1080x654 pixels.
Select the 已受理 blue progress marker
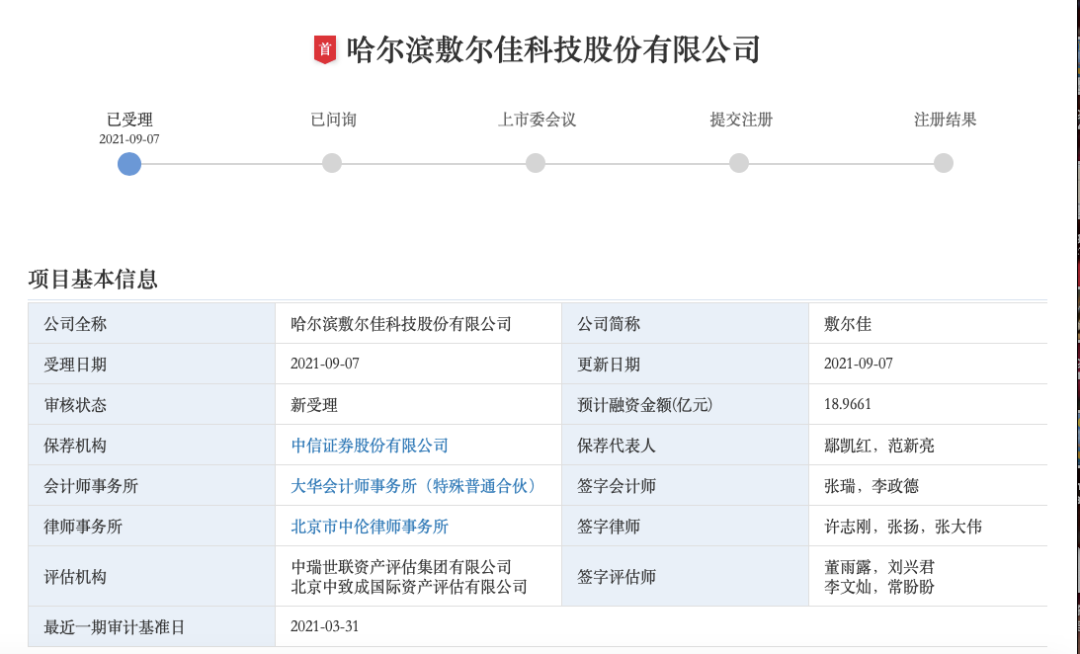(x=129, y=164)
